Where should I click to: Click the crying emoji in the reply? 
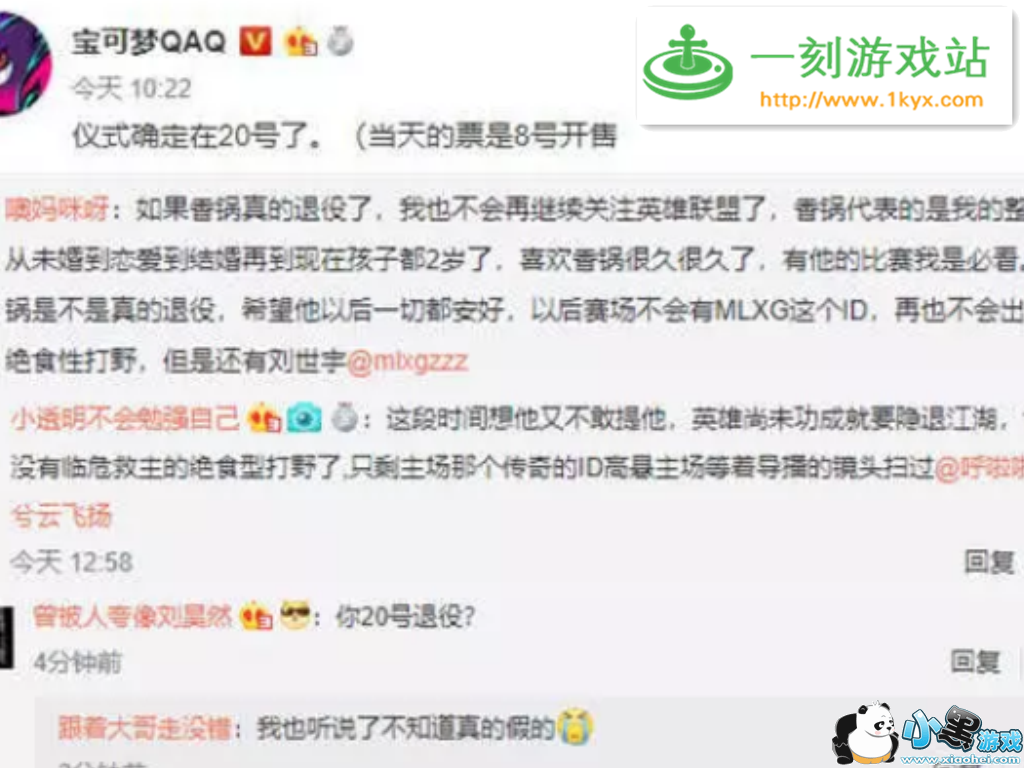pos(576,727)
